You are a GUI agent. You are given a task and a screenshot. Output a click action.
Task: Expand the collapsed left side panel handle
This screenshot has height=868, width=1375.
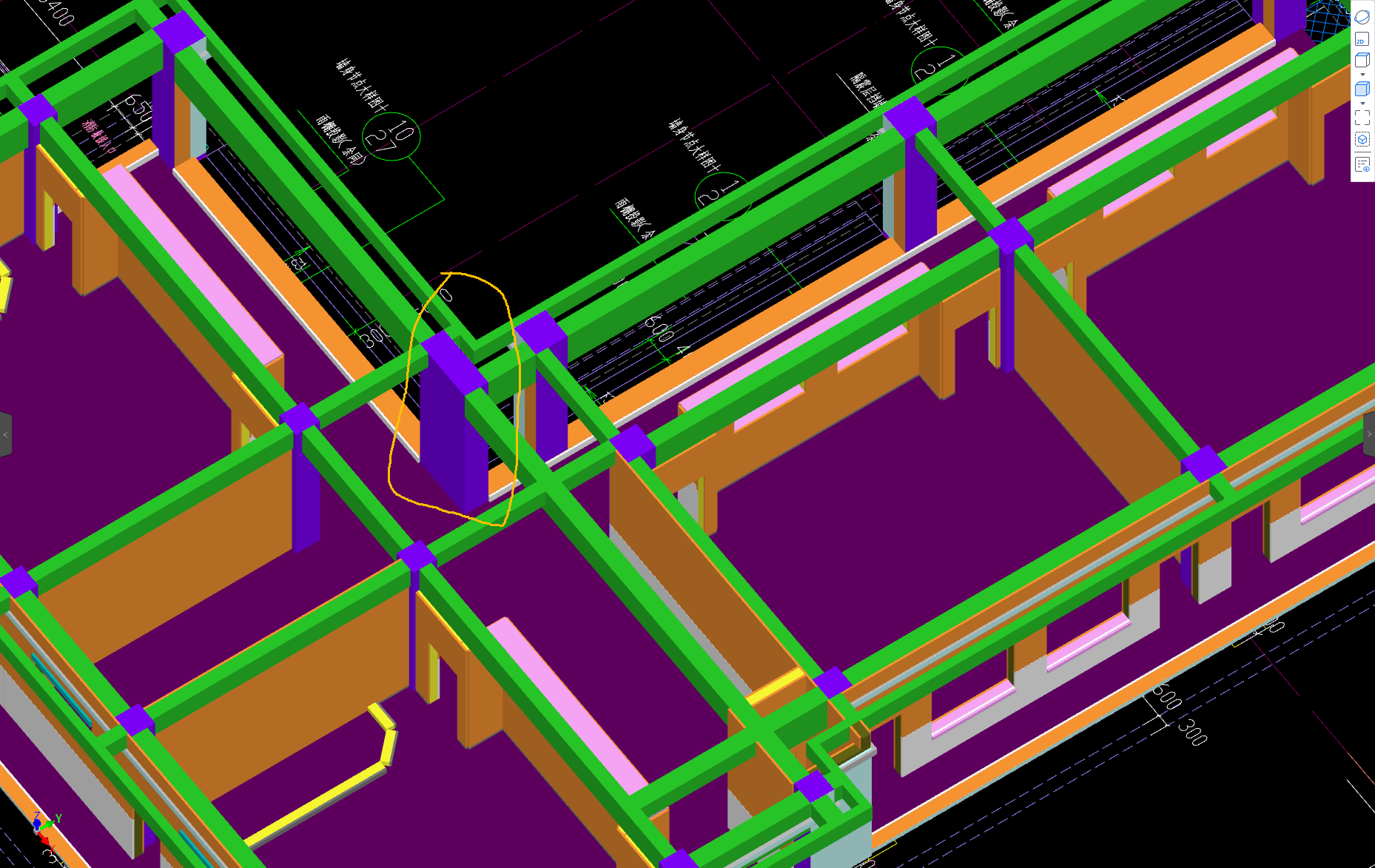(x=5, y=434)
